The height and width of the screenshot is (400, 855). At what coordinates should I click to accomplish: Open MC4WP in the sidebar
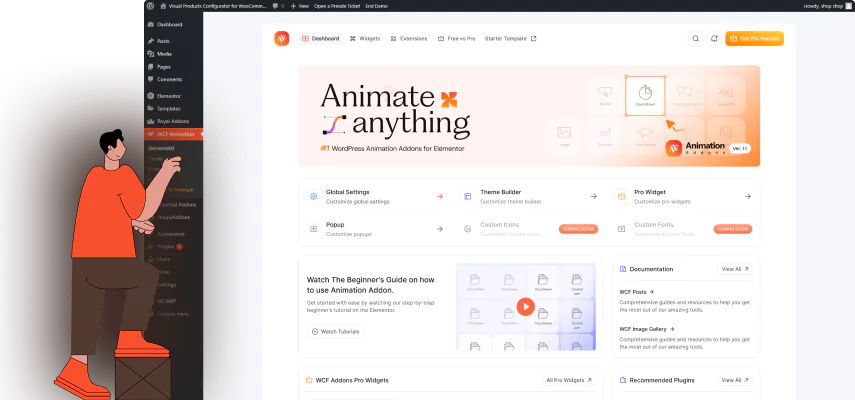coord(166,301)
